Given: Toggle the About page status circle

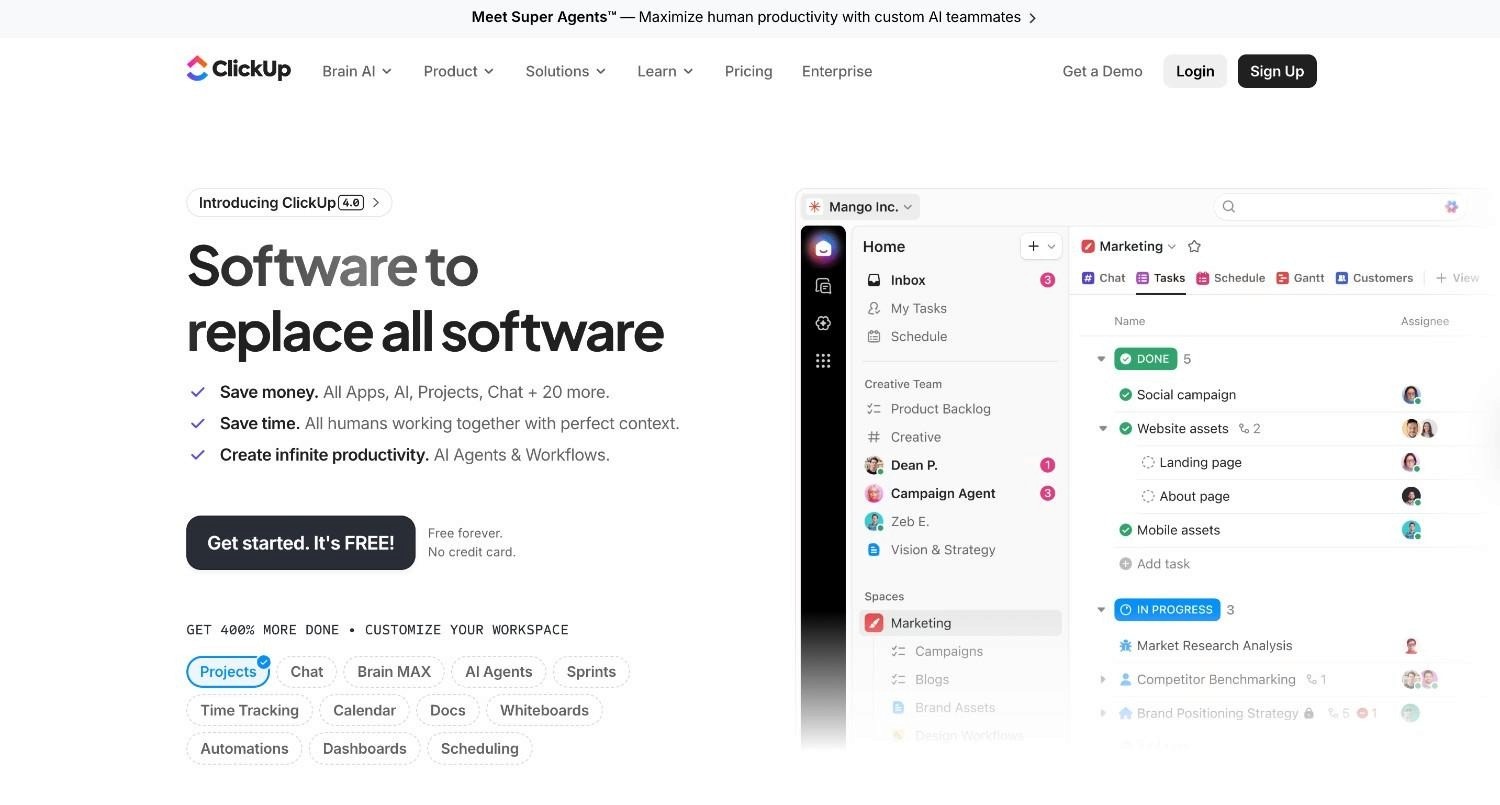Looking at the screenshot, I should click(1148, 496).
